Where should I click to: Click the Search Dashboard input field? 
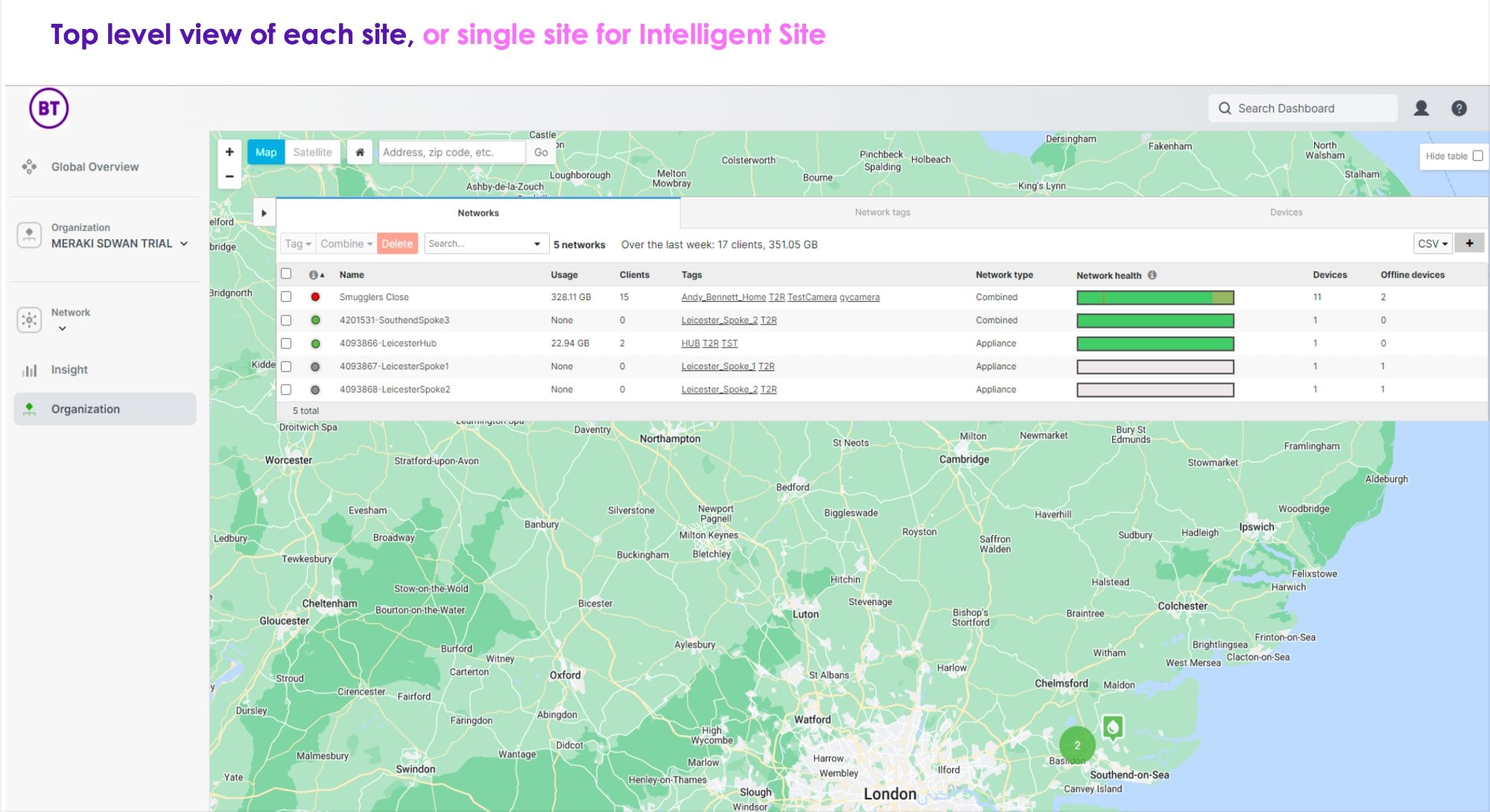(x=1311, y=107)
